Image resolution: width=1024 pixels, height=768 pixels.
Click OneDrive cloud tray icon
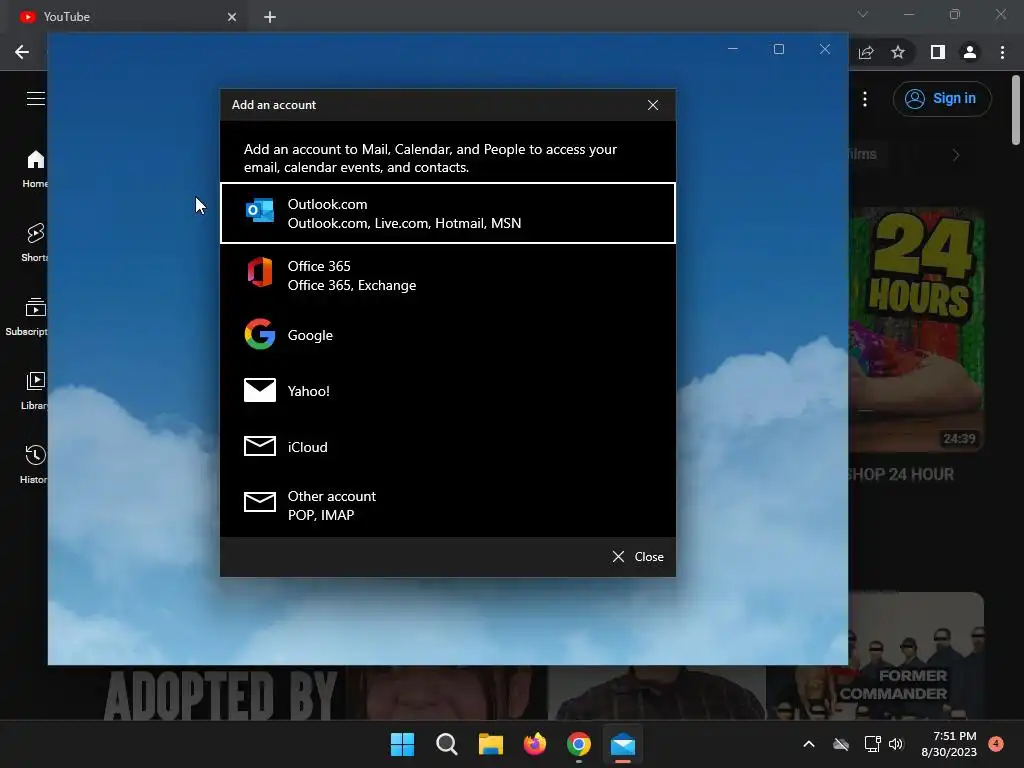[841, 744]
